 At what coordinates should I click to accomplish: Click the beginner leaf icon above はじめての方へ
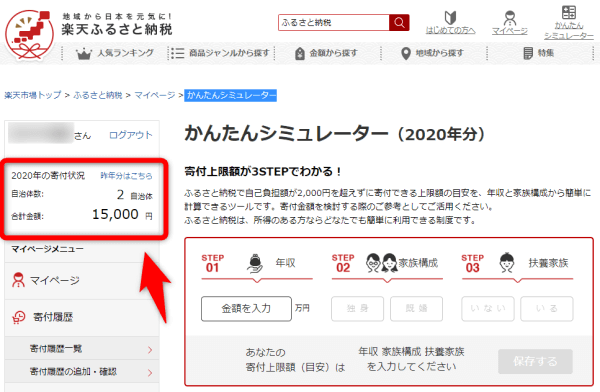tap(450, 18)
